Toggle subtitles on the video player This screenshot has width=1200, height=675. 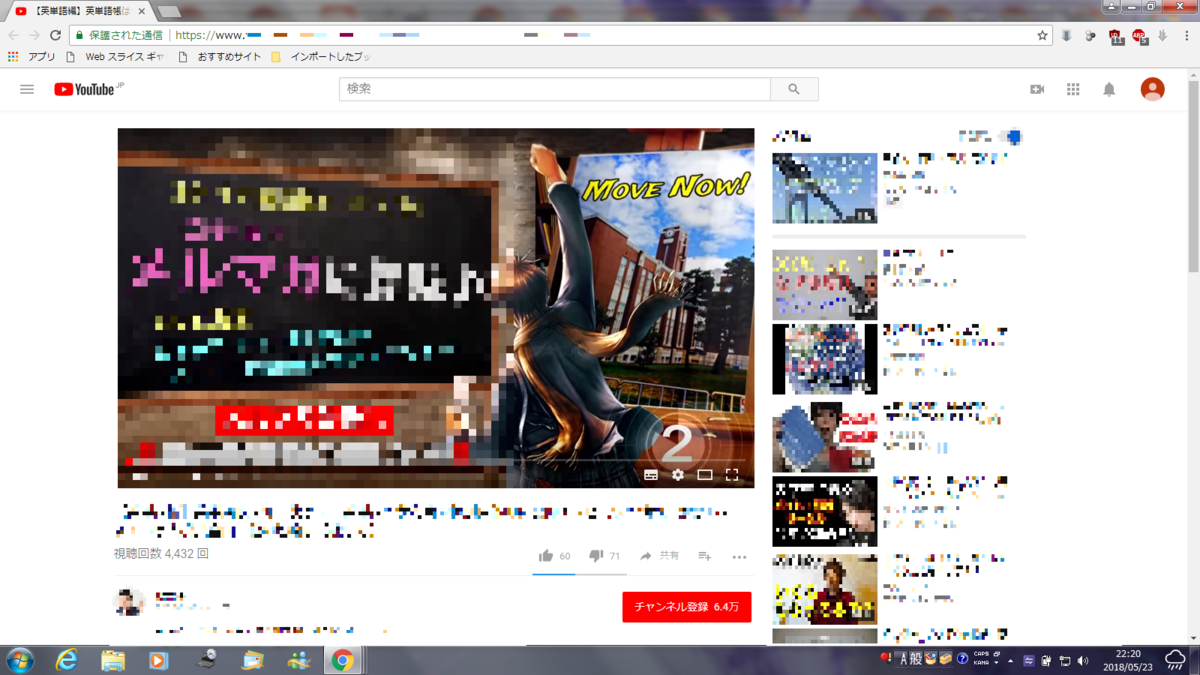click(x=651, y=475)
